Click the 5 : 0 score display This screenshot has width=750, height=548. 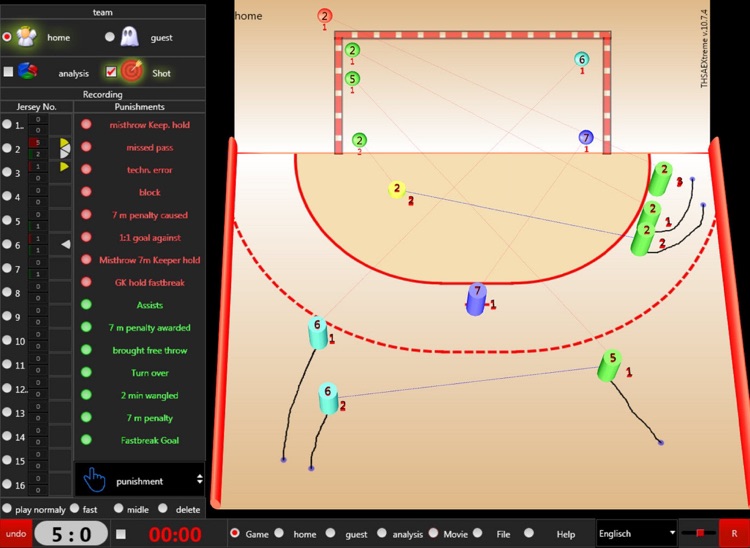(71, 534)
